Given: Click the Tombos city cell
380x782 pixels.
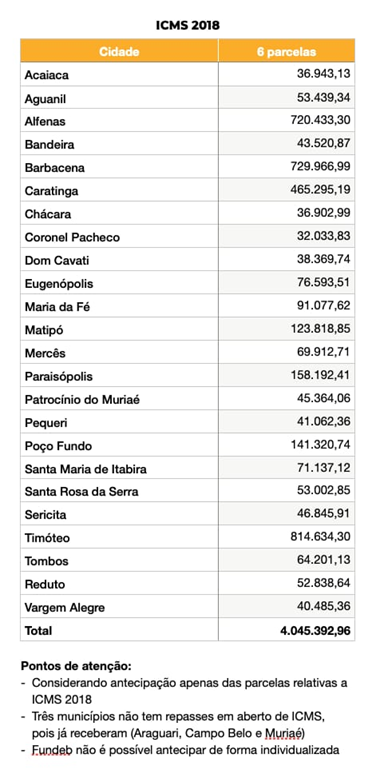Looking at the screenshot, I should point(119,561).
